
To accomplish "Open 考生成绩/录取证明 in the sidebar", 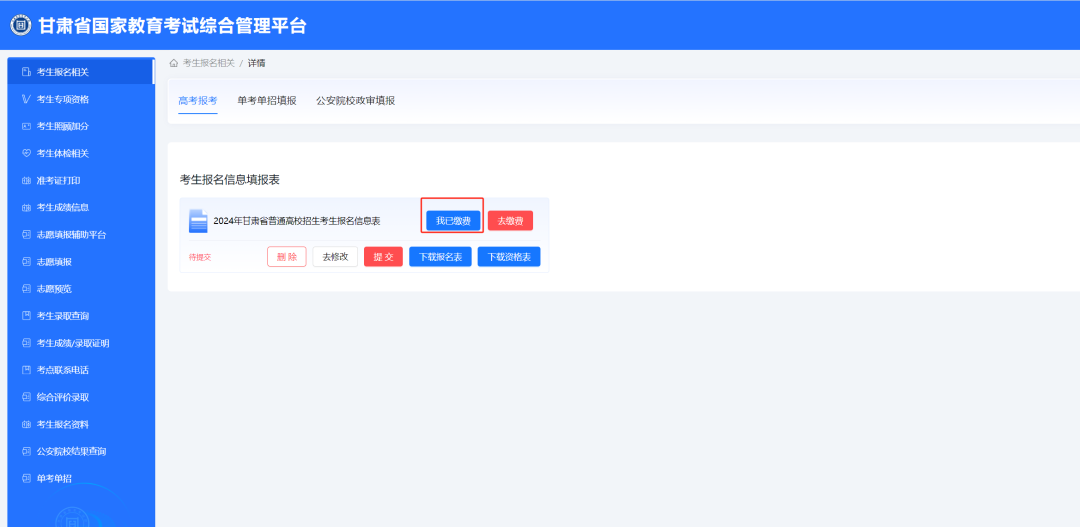I will coord(81,343).
